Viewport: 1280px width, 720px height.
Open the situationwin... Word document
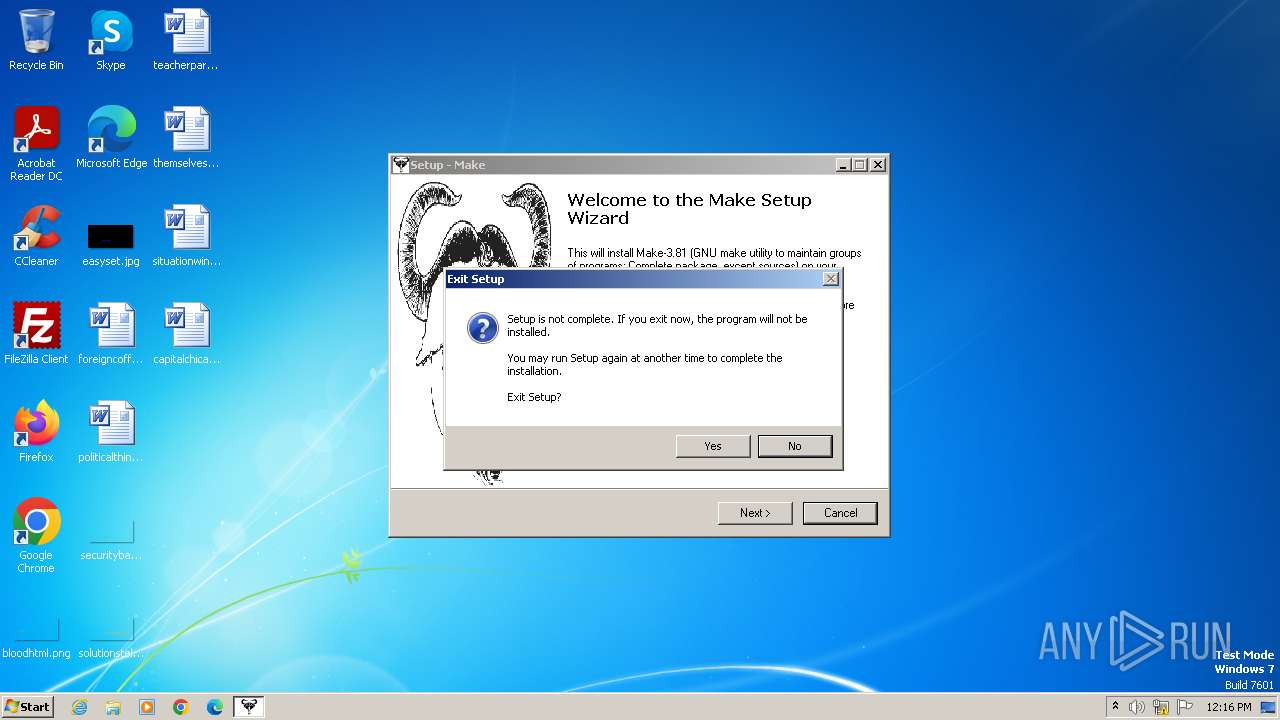[x=186, y=236]
